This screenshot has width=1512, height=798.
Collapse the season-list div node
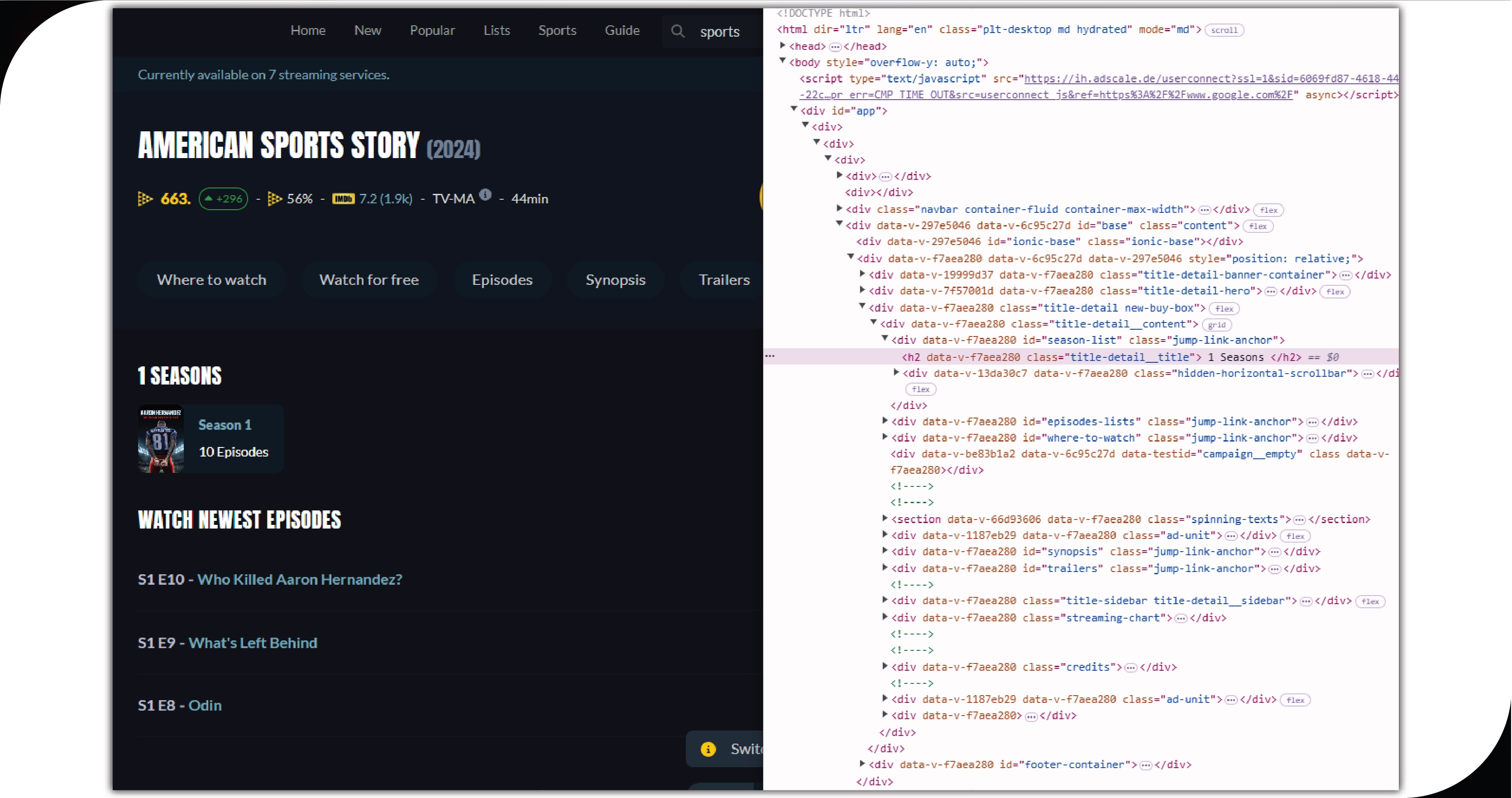point(885,339)
